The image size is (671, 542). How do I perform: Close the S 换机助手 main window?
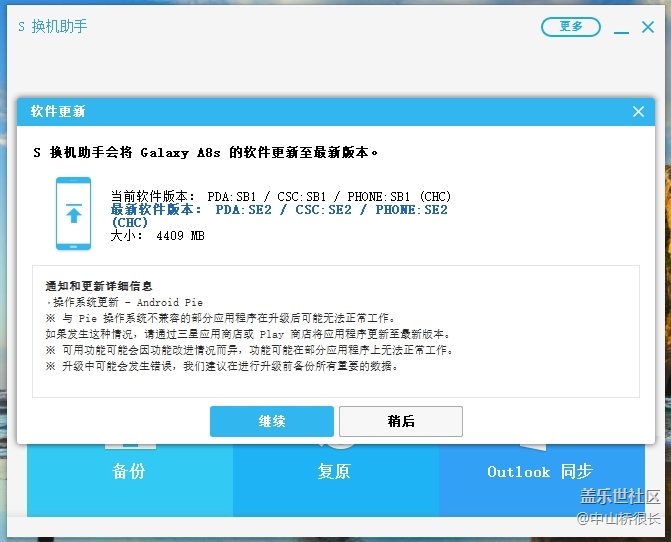click(x=649, y=27)
